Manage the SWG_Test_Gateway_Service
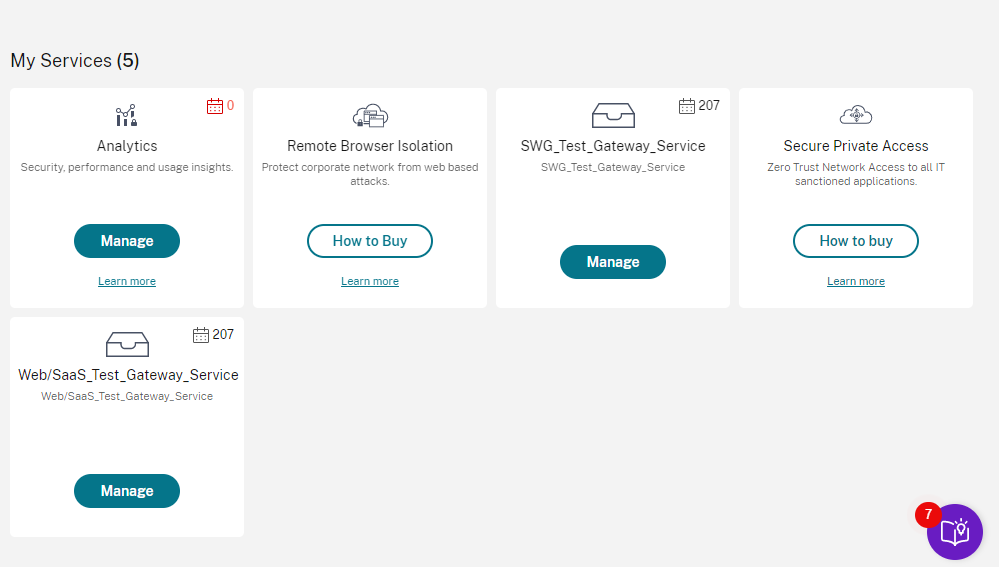The height and width of the screenshot is (567, 999). click(x=613, y=262)
